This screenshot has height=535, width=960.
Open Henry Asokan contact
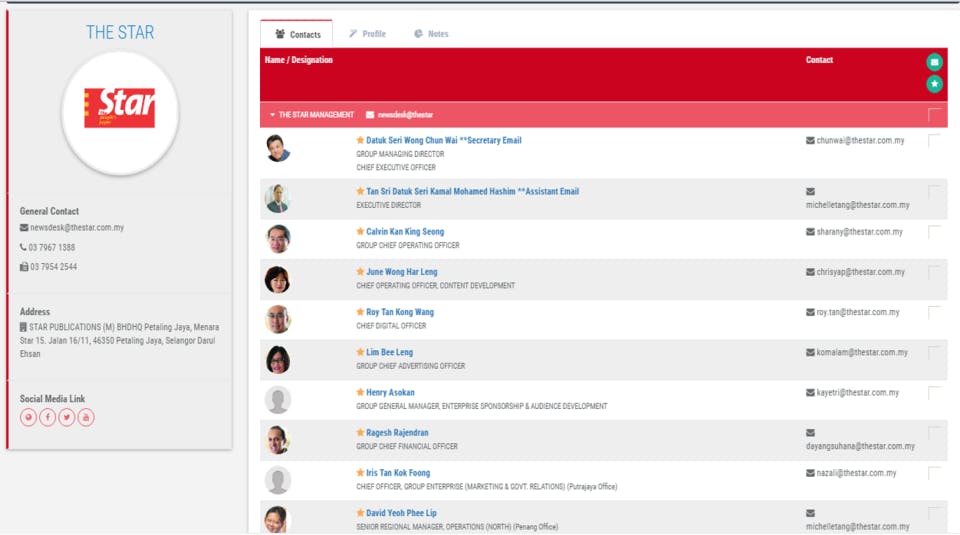click(390, 392)
